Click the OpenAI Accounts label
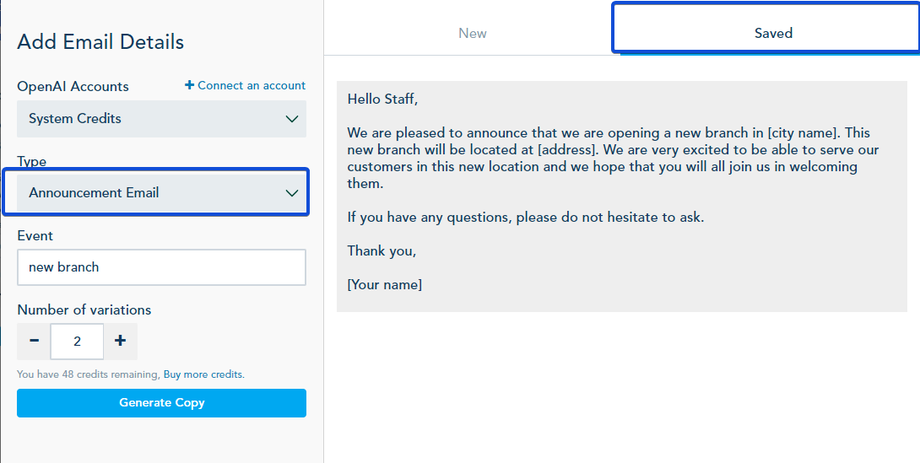920x463 pixels. pyautogui.click(x=73, y=87)
